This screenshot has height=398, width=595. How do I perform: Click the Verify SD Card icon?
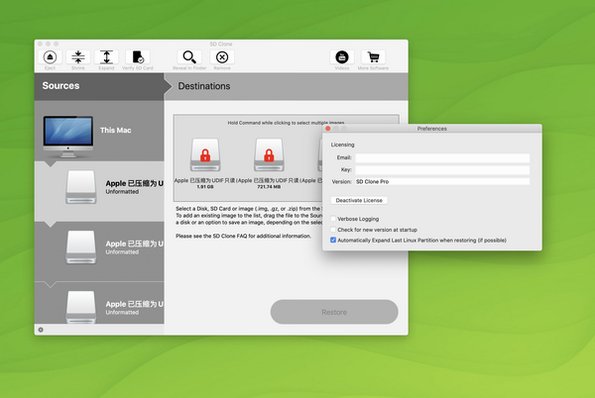point(138,57)
